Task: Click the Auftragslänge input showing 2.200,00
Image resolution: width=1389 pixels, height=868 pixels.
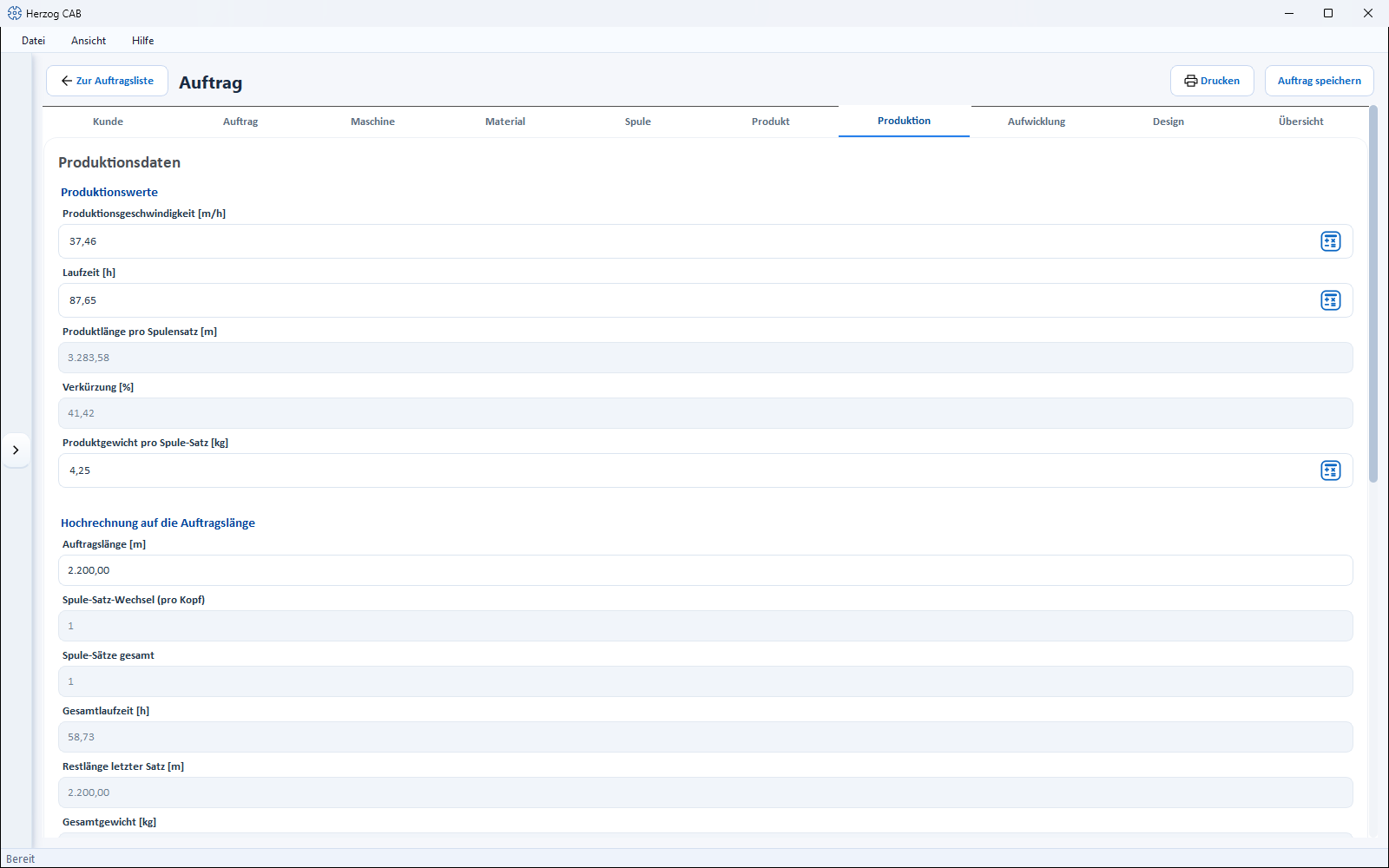Action: (x=705, y=570)
